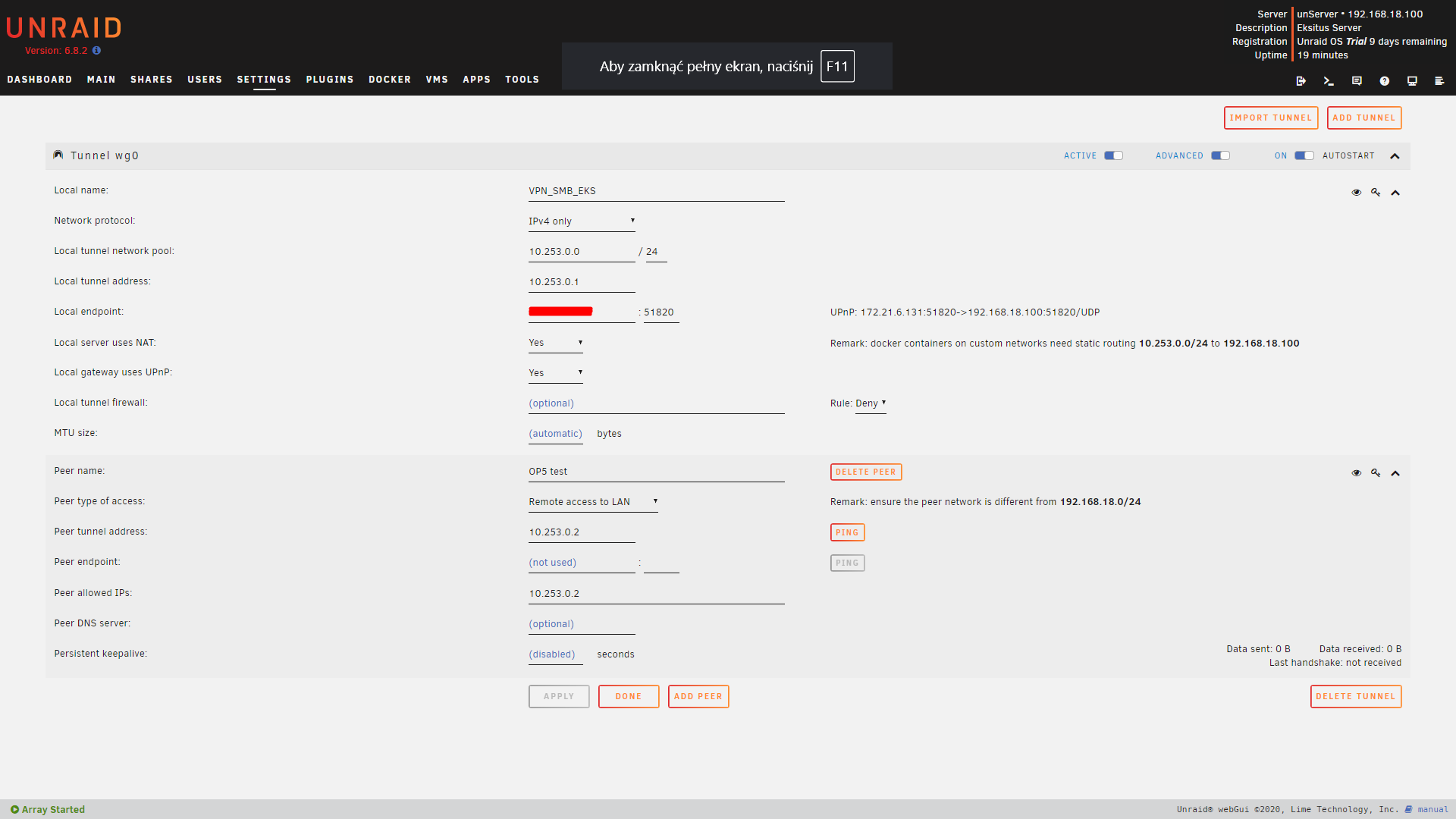Open the firewall Rule Deny dropdown
Screen dimensions: 1456x819
[x=871, y=403]
